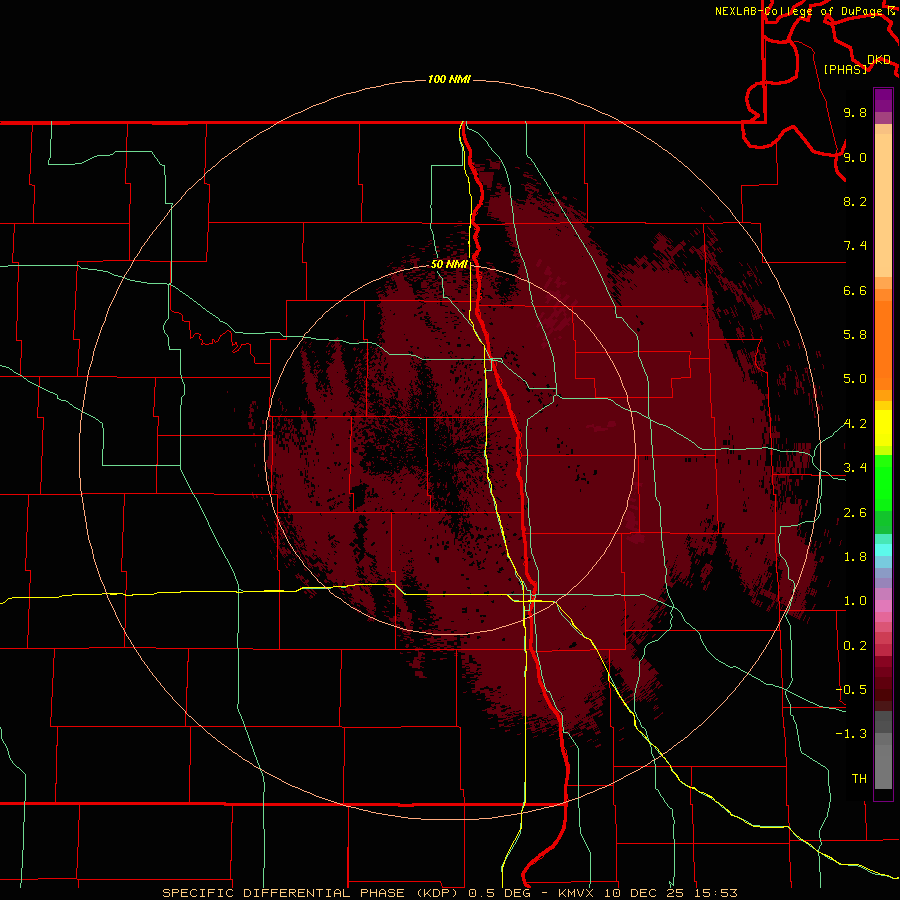Click the 0.2 scale value
Screen dimensions: 900x900
point(855,646)
